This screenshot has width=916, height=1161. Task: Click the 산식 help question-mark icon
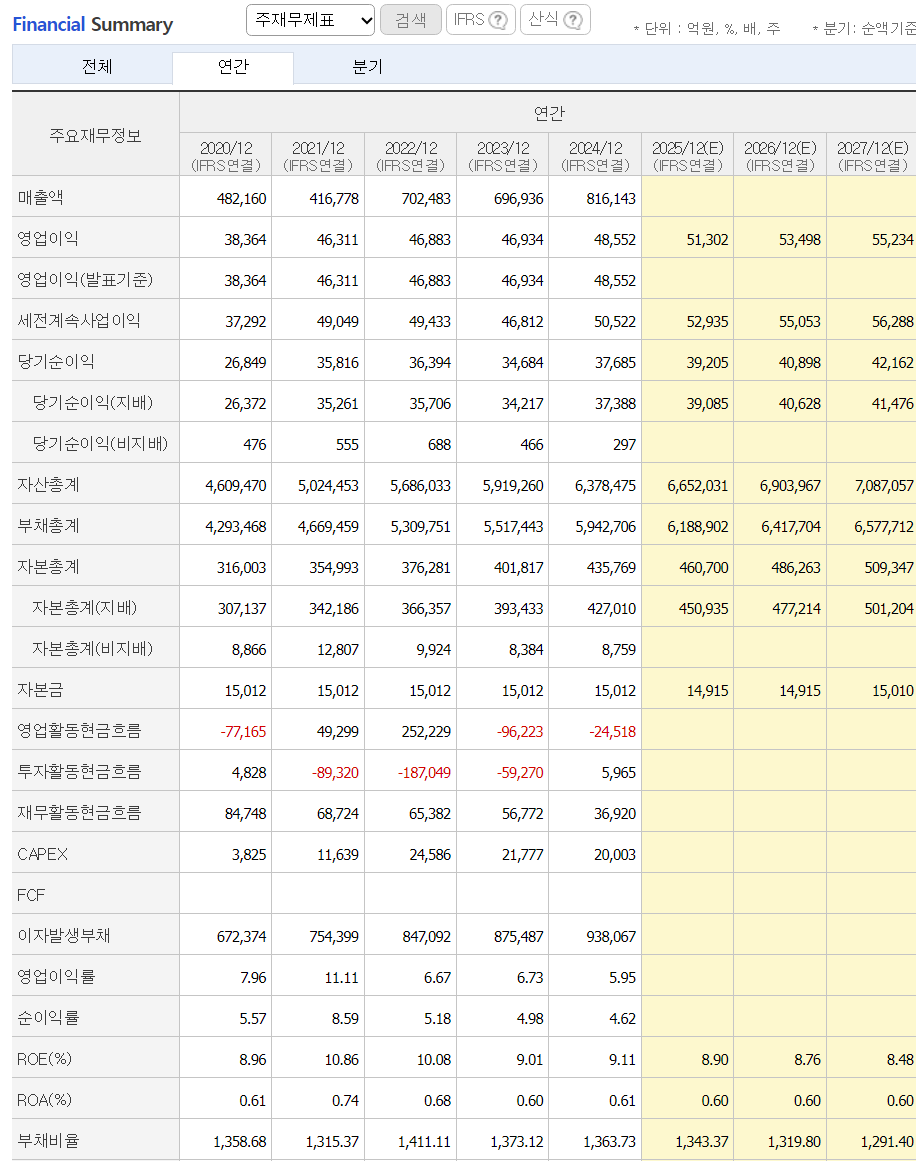coord(573,20)
